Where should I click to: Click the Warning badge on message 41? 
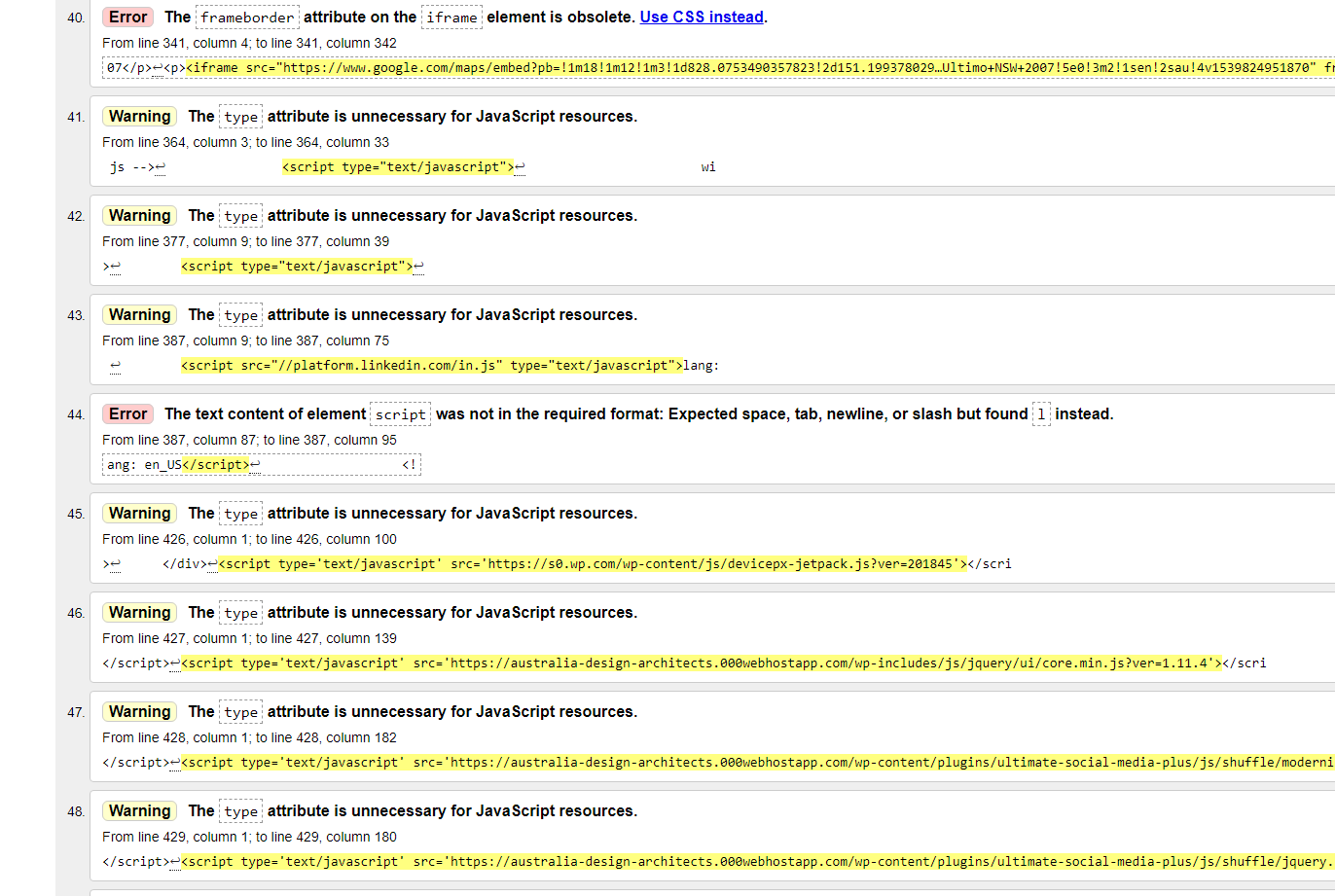(x=139, y=116)
